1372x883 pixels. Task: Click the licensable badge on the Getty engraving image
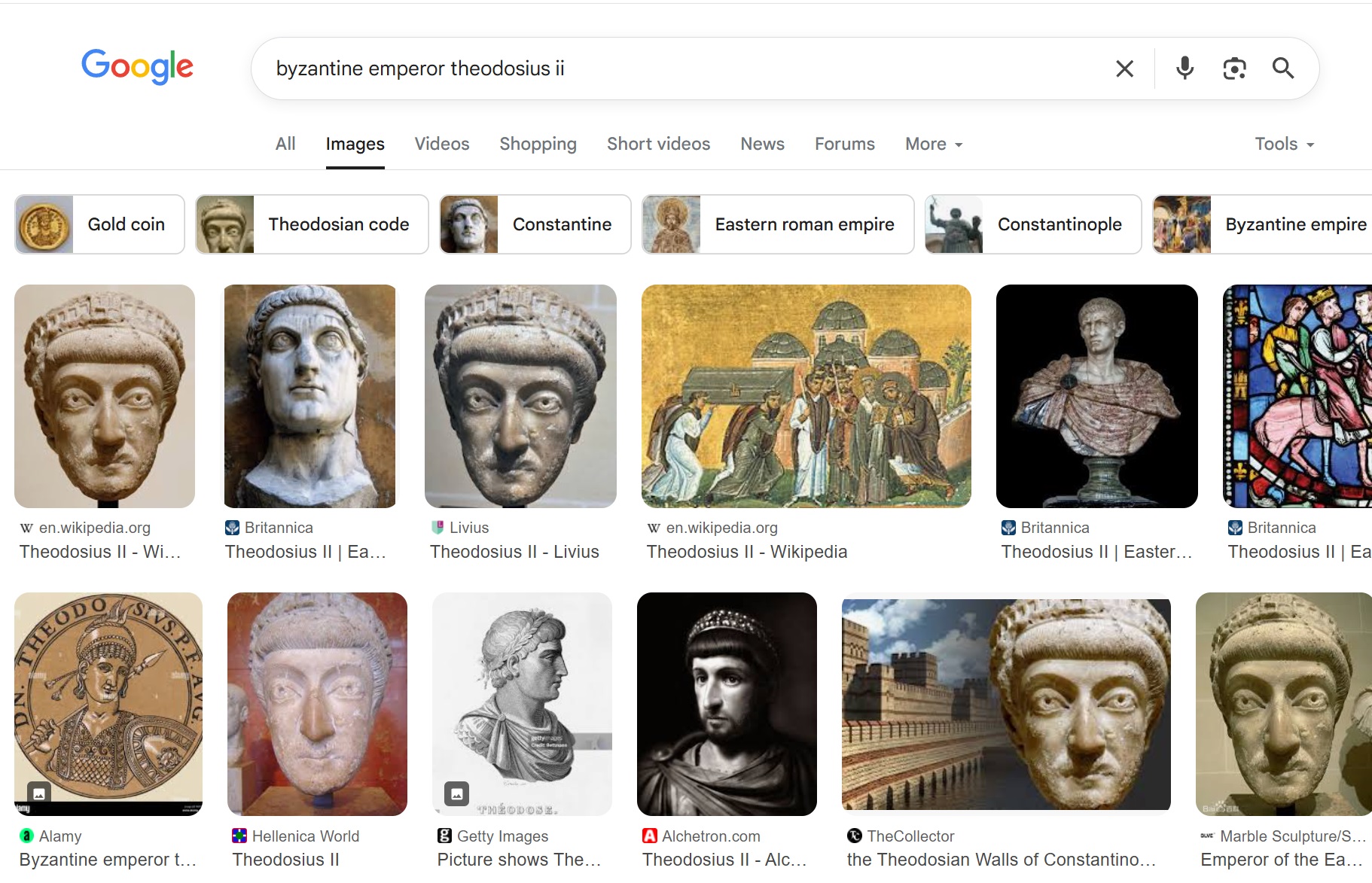456,793
